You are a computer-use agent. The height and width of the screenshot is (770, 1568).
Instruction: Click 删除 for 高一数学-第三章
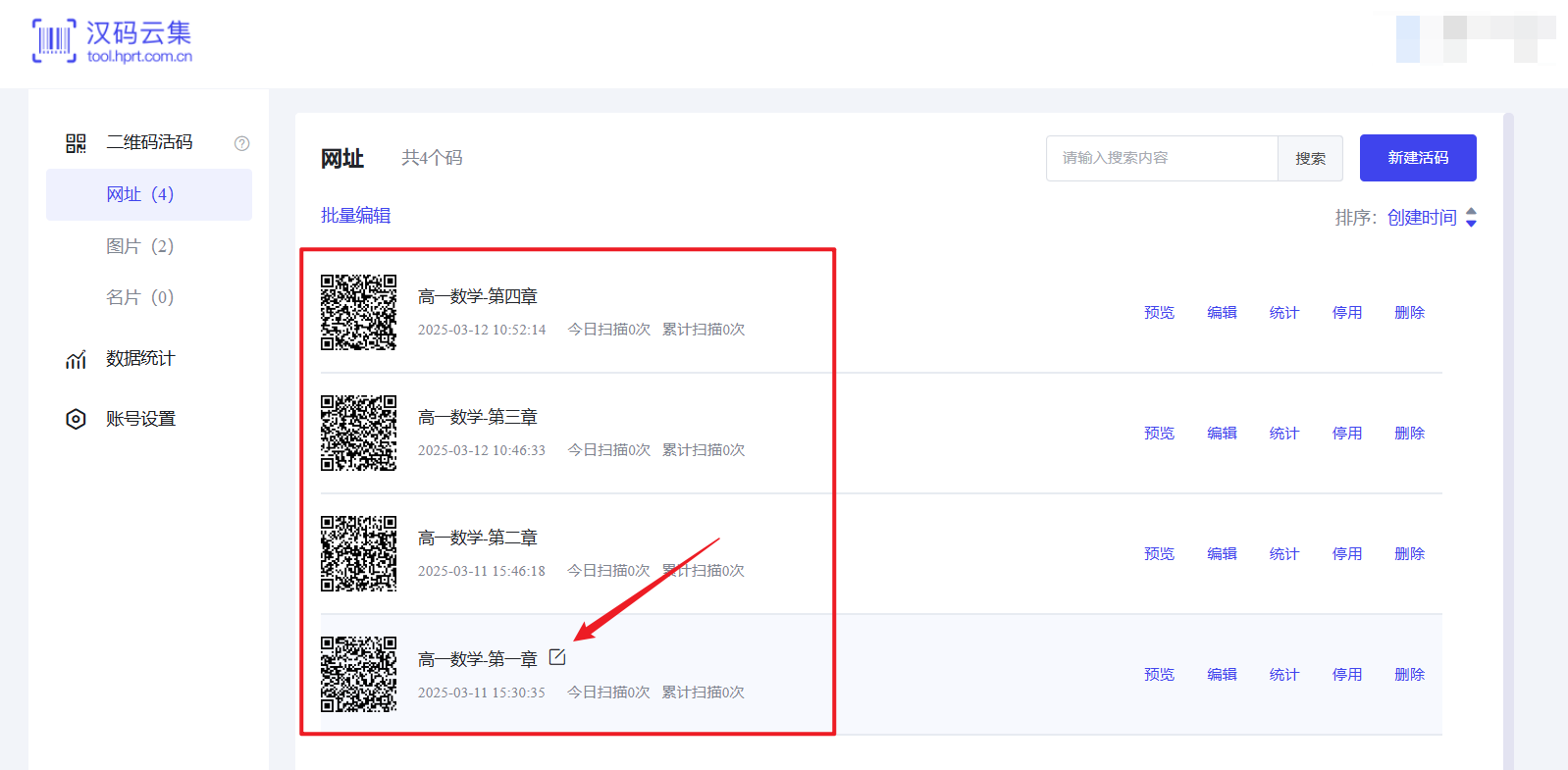[1410, 434]
